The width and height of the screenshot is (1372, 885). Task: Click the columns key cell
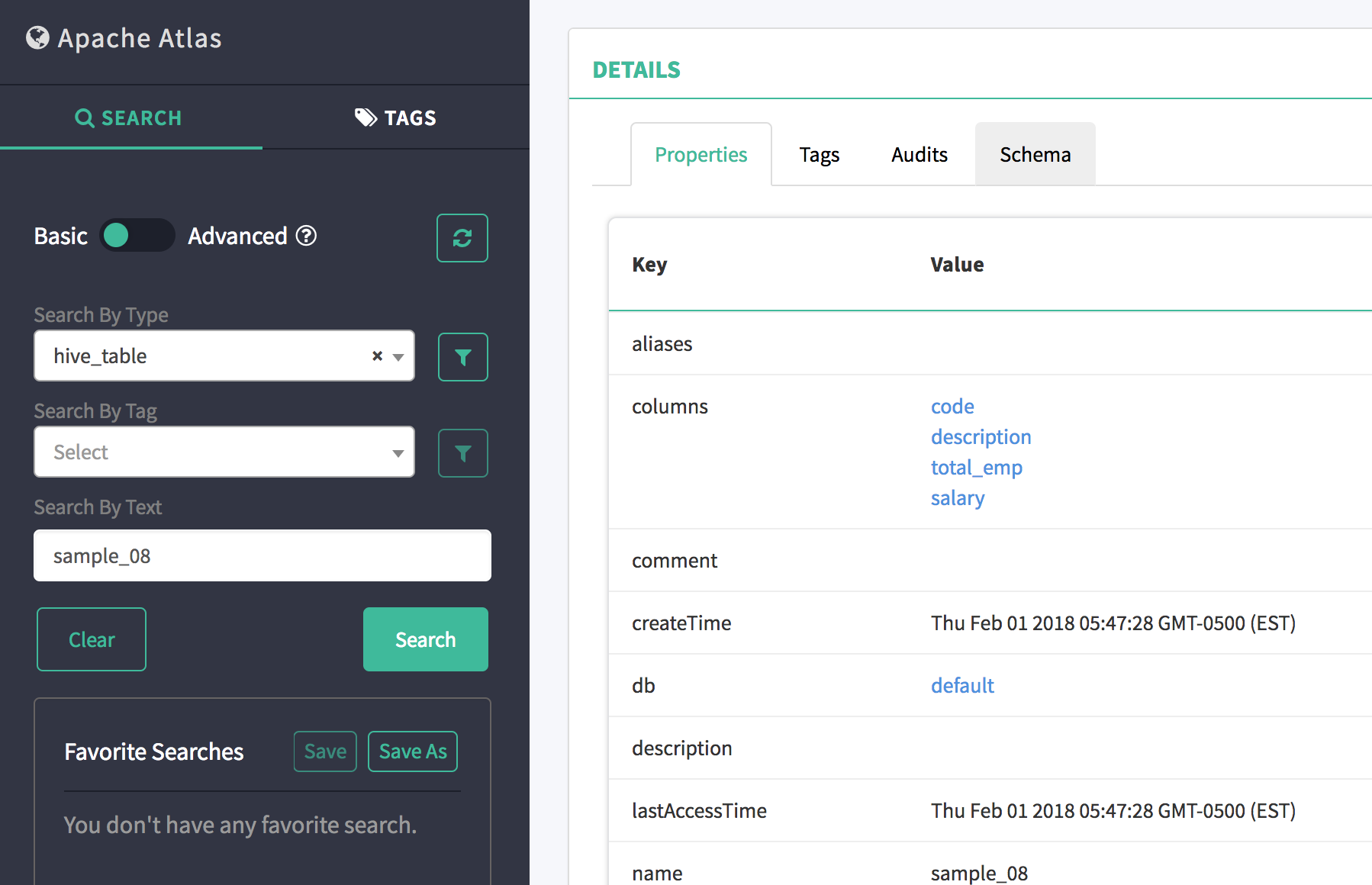click(670, 406)
